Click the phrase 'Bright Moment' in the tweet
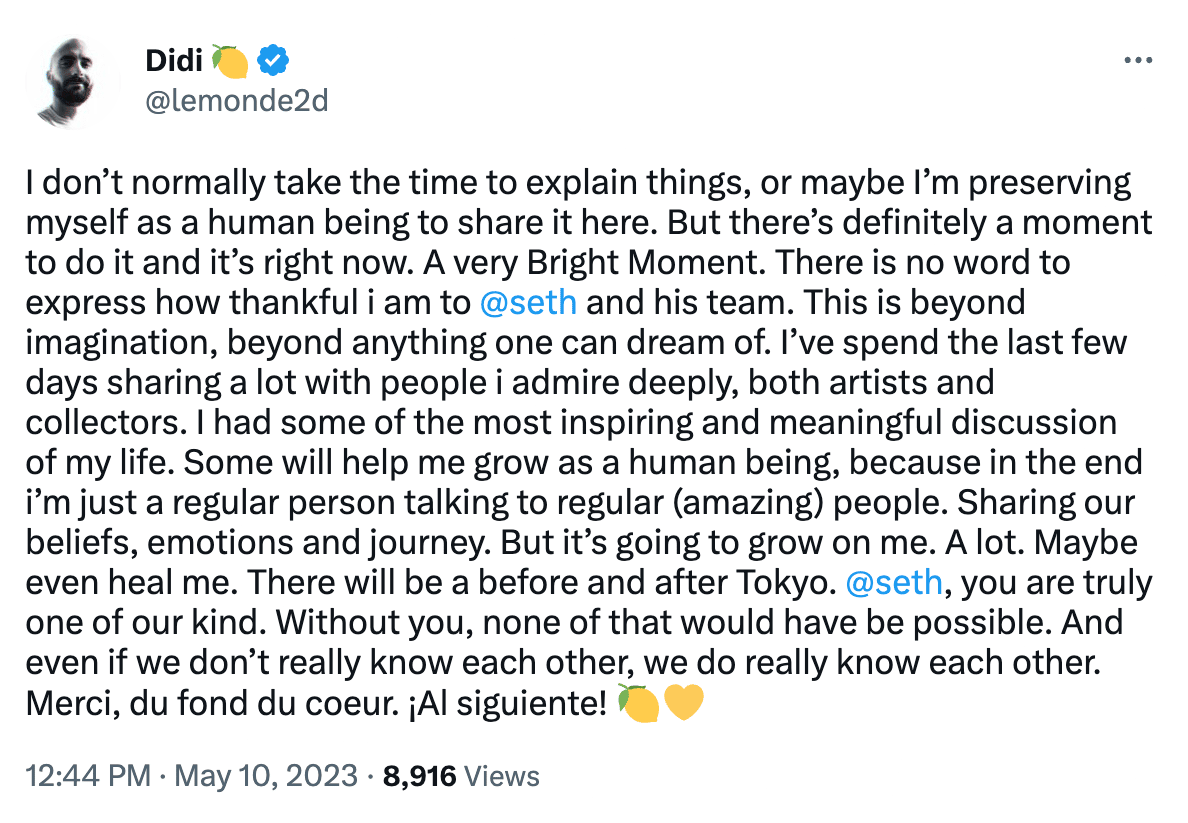This screenshot has width=1188, height=823. point(642,263)
